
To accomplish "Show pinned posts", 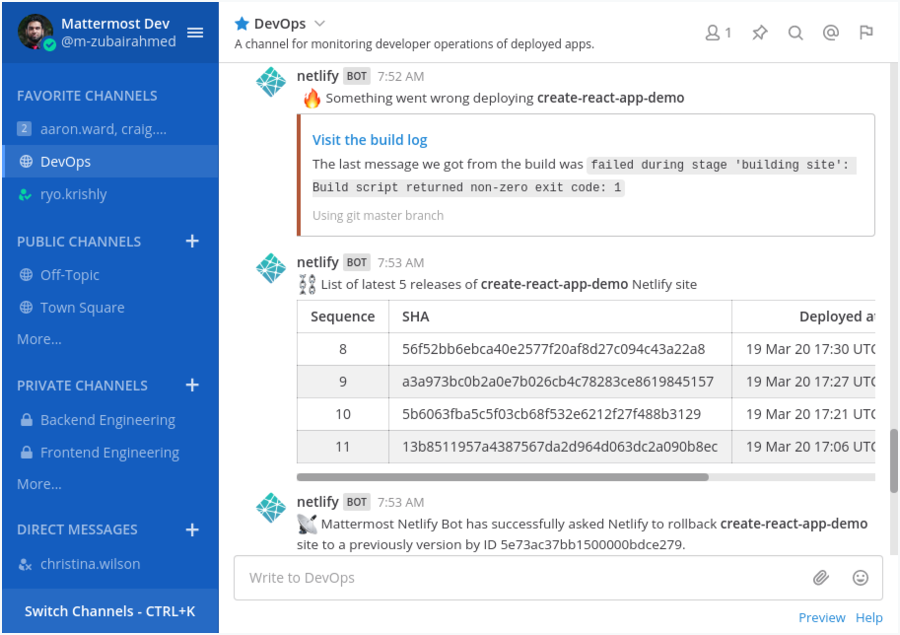I will [x=759, y=33].
